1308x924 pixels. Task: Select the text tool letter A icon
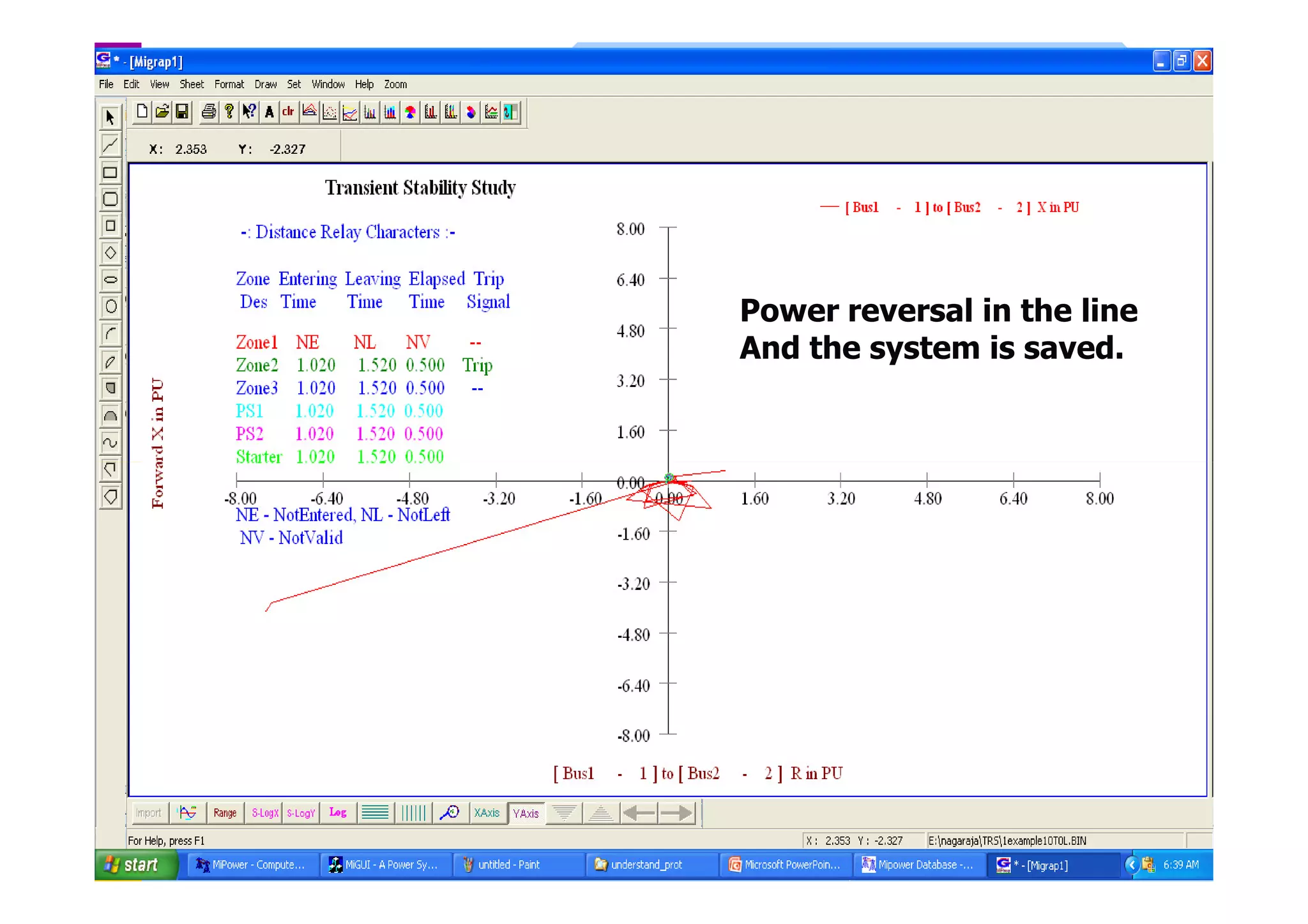click(x=269, y=112)
